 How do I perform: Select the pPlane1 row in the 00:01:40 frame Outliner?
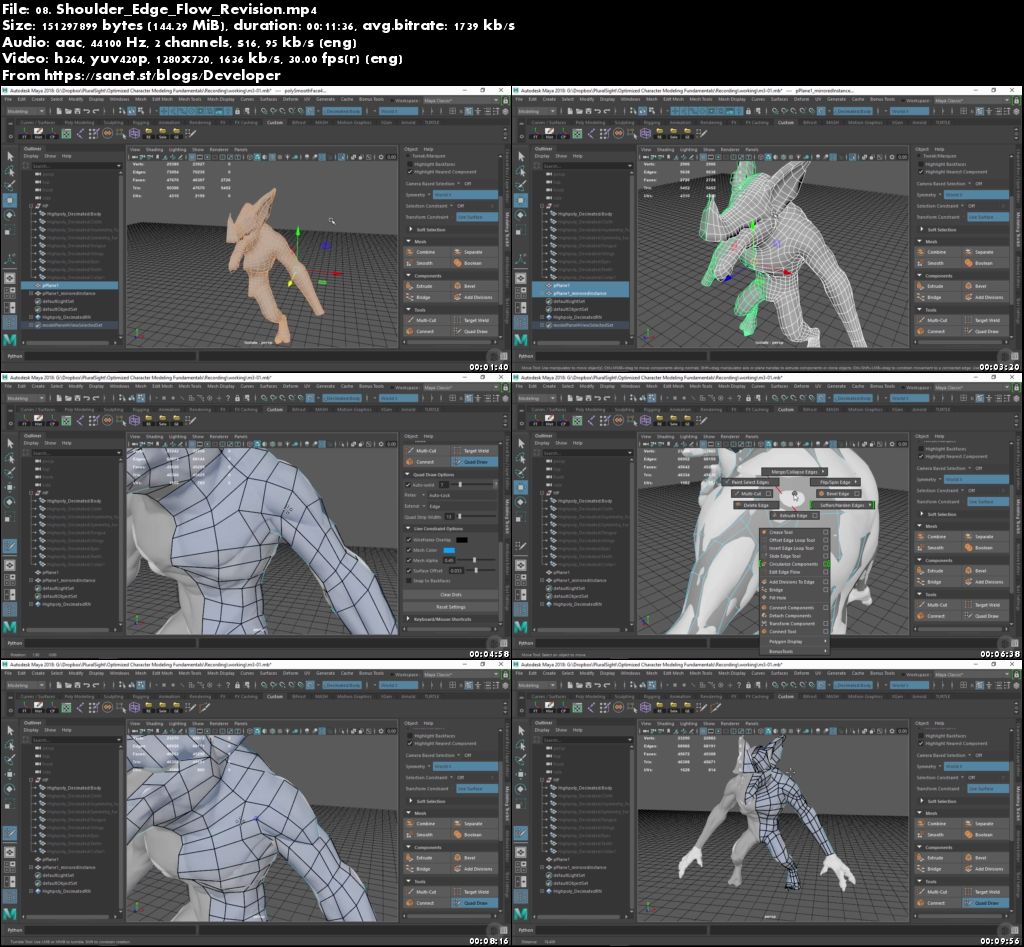(x=71, y=285)
